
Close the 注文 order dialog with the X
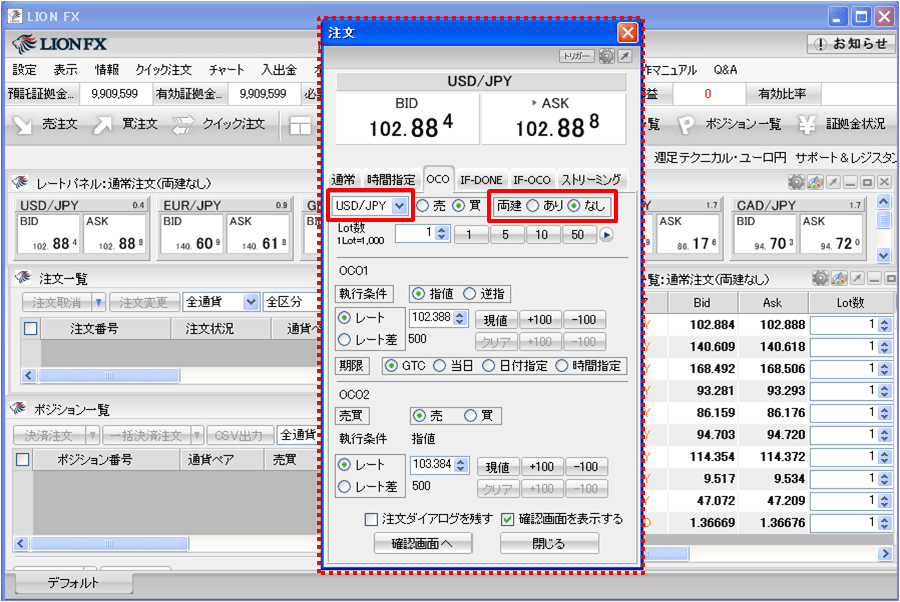coord(627,33)
